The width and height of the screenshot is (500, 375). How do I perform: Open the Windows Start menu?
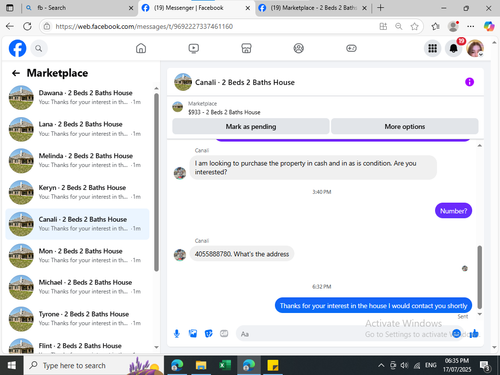(11, 365)
